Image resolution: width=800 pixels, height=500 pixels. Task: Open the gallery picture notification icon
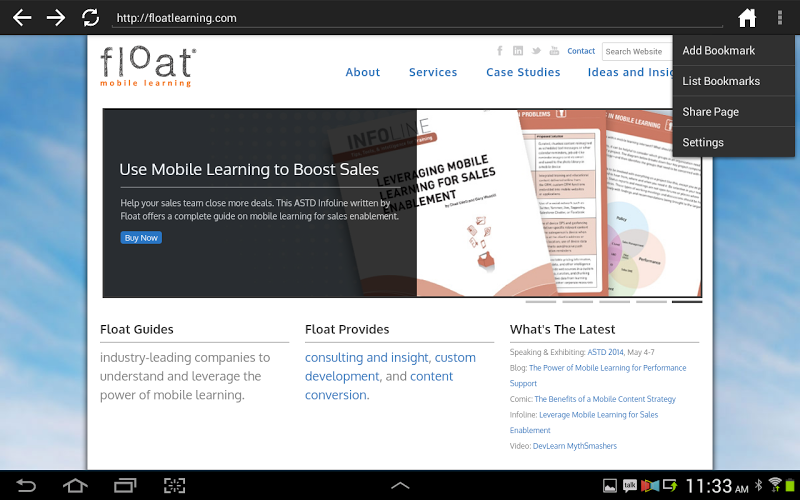(x=609, y=486)
